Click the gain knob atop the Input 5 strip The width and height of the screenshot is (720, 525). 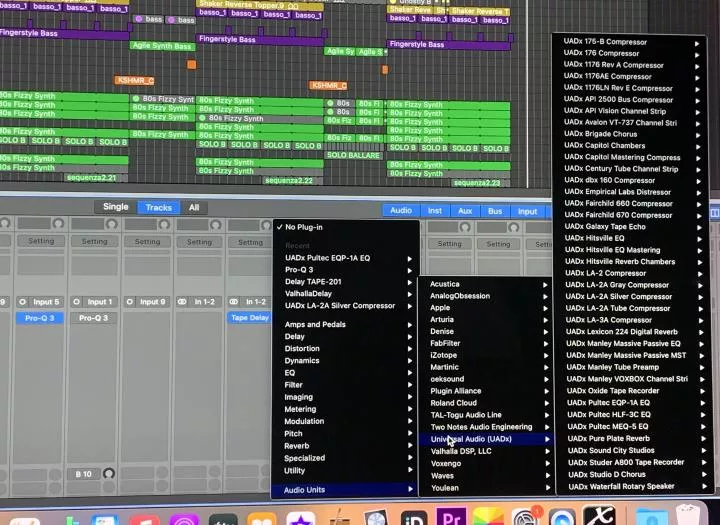tap(58, 224)
